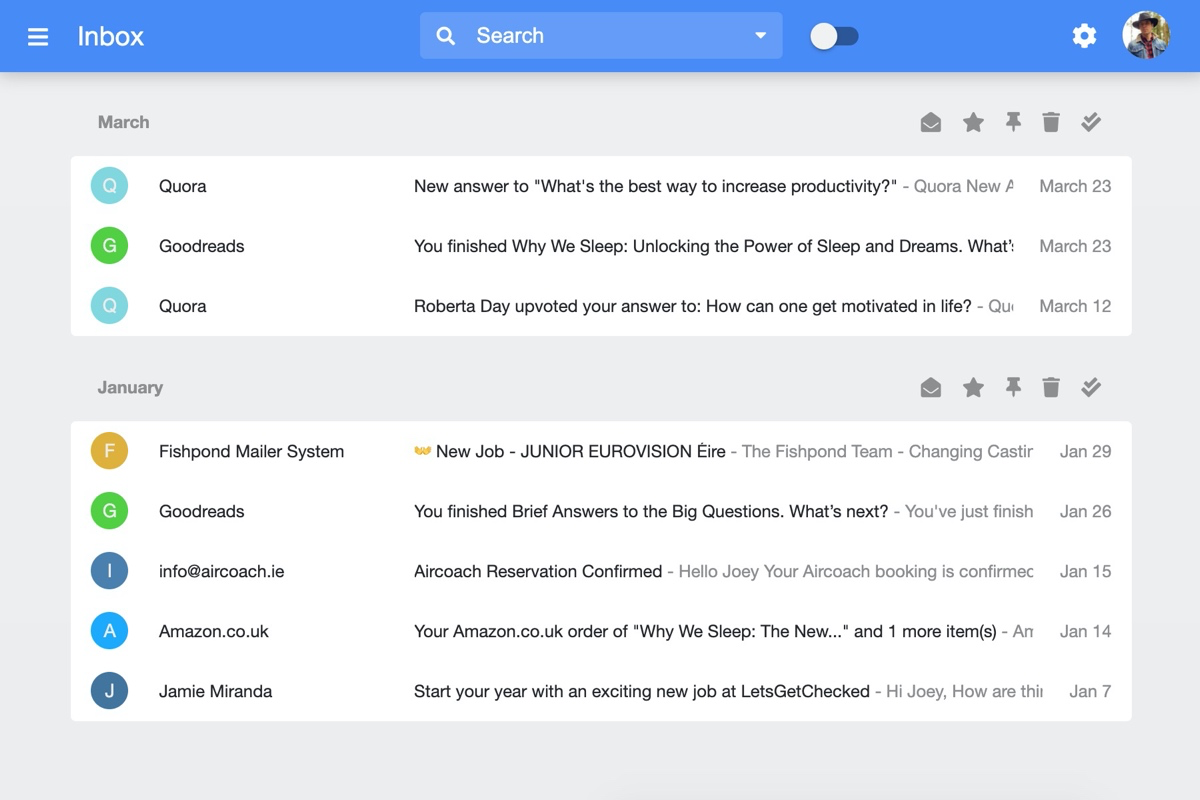Image resolution: width=1200 pixels, height=800 pixels.
Task: Open Amazon.co.uk order email
Action: [x=601, y=631]
